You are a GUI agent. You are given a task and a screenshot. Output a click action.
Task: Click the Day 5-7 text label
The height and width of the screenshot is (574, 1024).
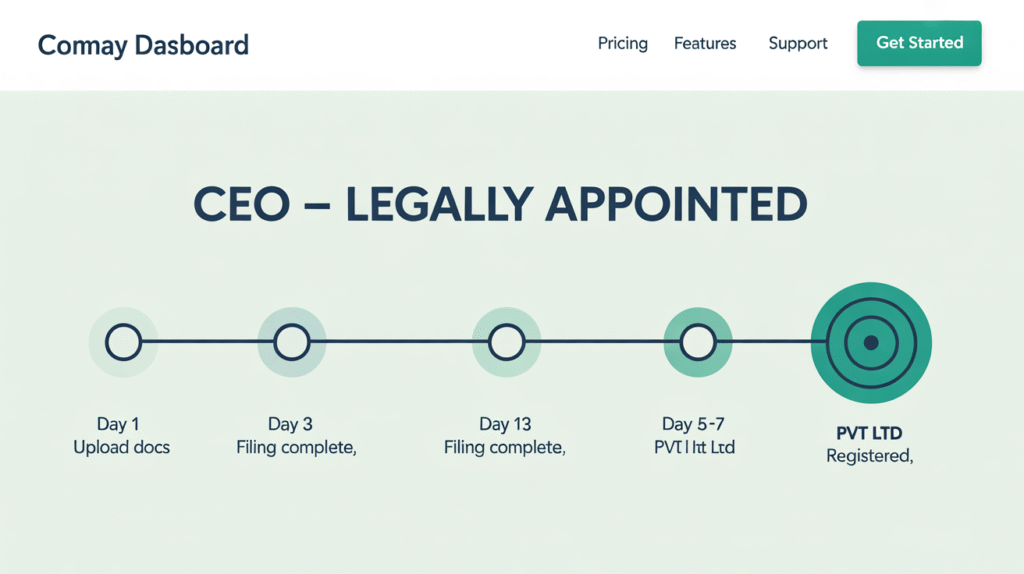693,424
